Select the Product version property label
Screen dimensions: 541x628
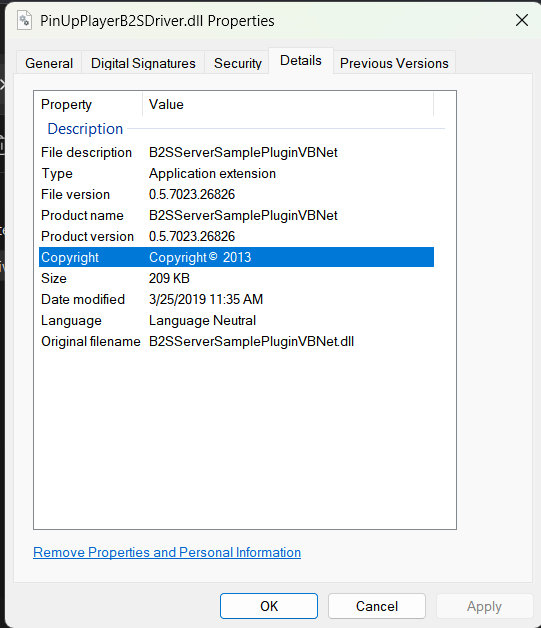(x=87, y=236)
